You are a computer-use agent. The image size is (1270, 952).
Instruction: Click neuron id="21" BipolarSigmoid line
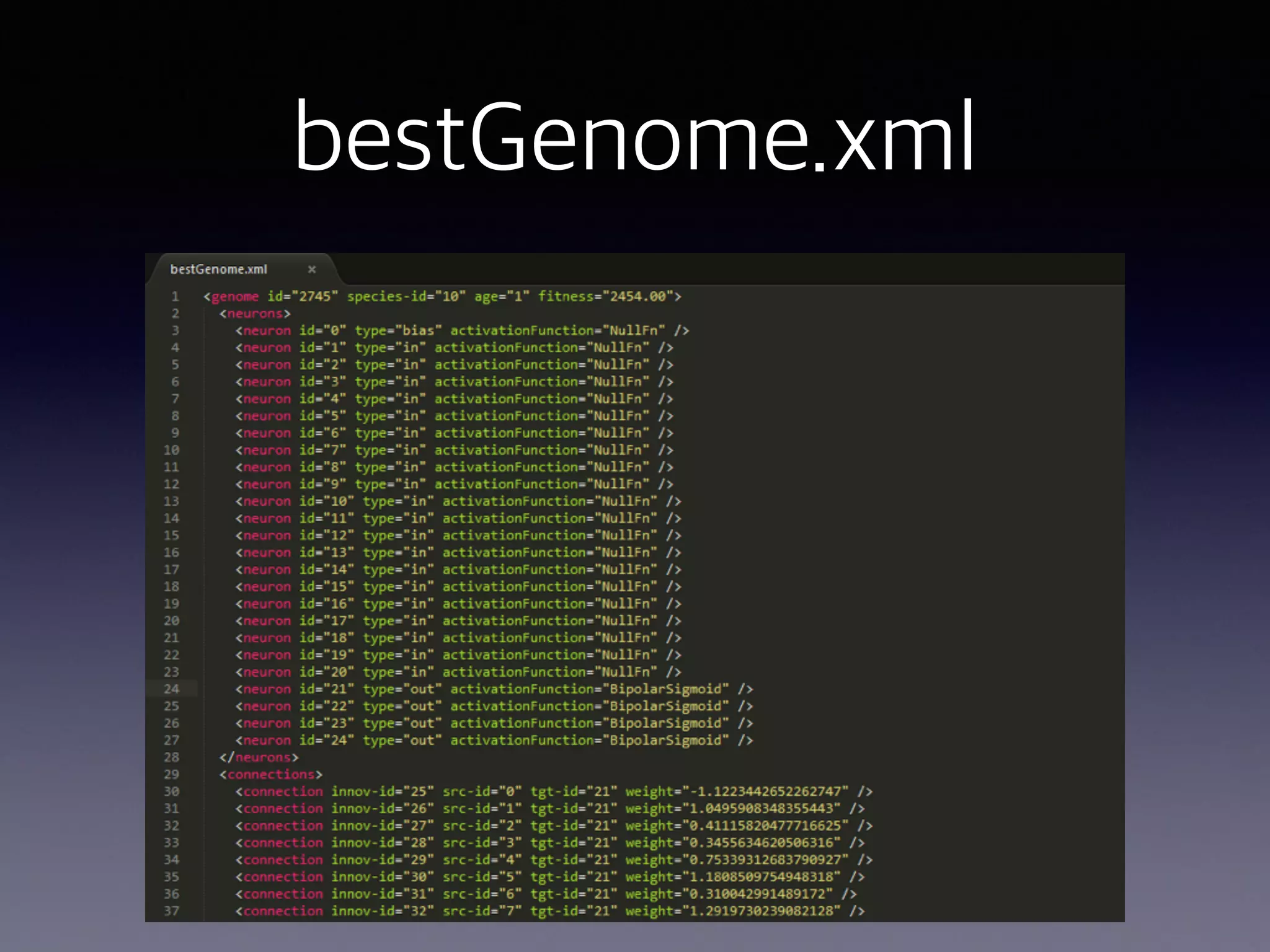[x=494, y=689]
